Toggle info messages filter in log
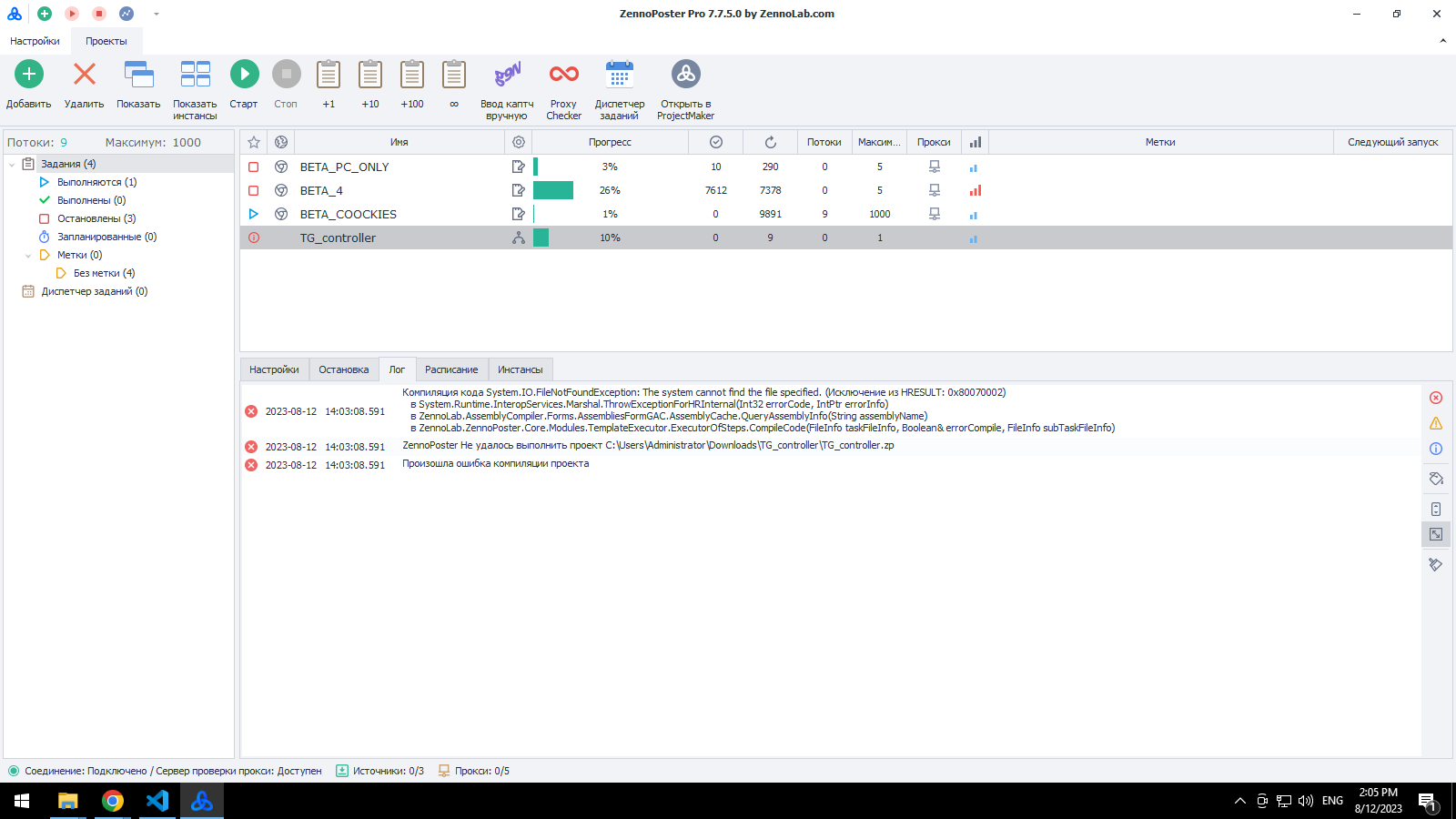The width and height of the screenshot is (1456, 819). (1436, 449)
